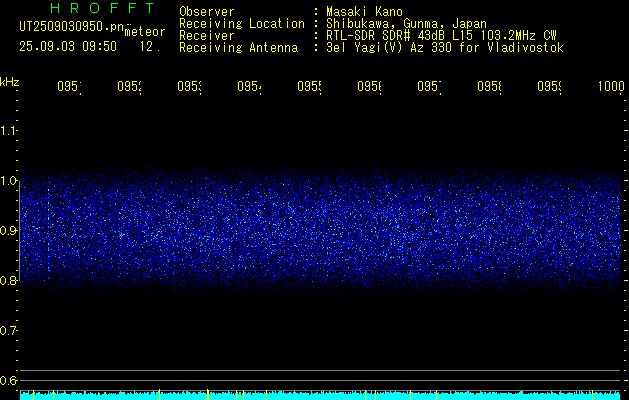Viewport: 629px width, 400px height.
Task: Click the 0.7 frequency axis label
Action: (x=8, y=331)
